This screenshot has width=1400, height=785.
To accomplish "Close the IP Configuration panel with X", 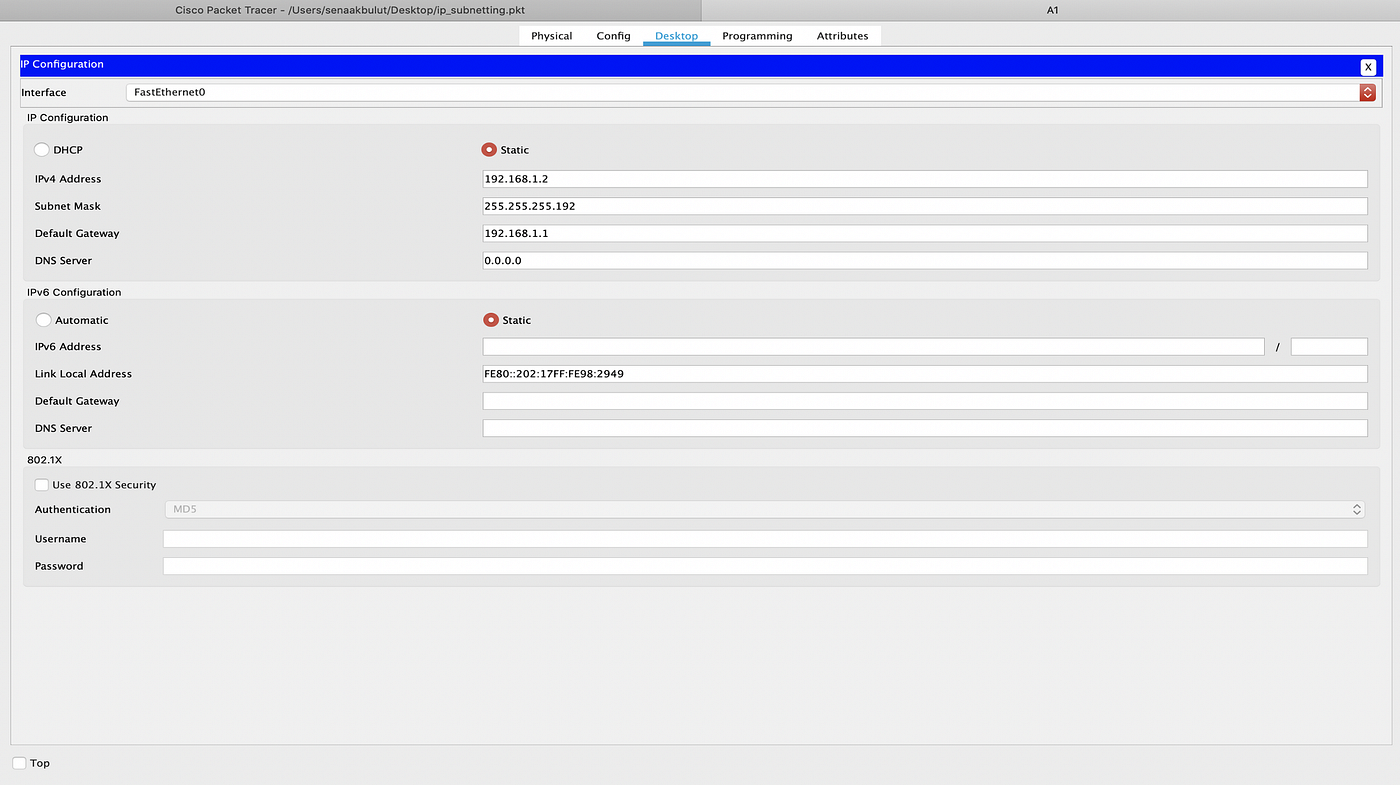I will pyautogui.click(x=1368, y=67).
